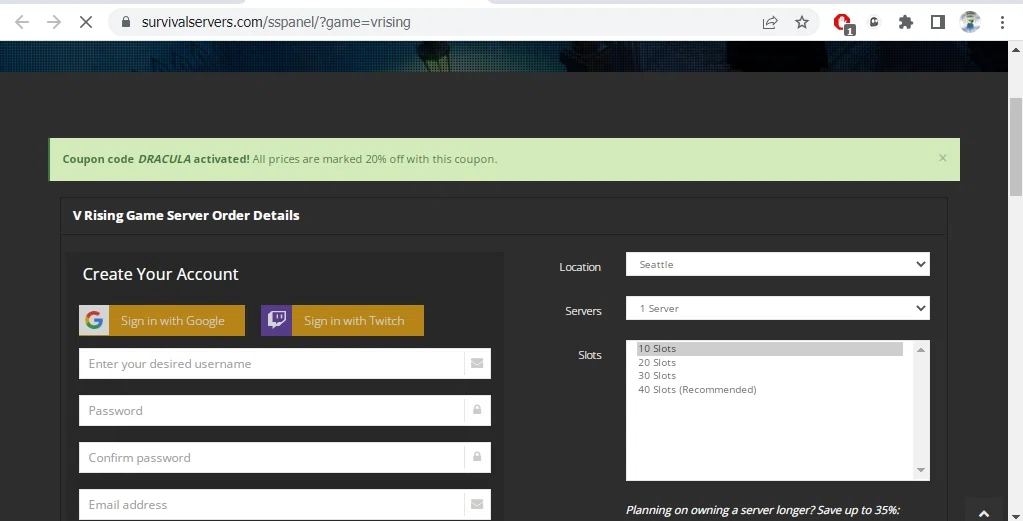Click the V Rising Game Server Order Details heading
This screenshot has height=521, width=1023.
click(186, 215)
